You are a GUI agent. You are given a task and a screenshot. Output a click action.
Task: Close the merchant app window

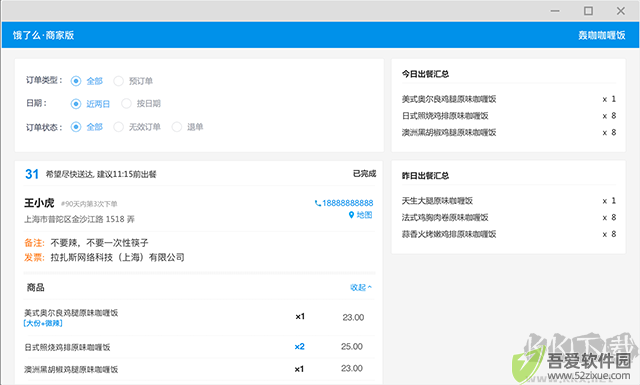pyautogui.click(x=621, y=11)
